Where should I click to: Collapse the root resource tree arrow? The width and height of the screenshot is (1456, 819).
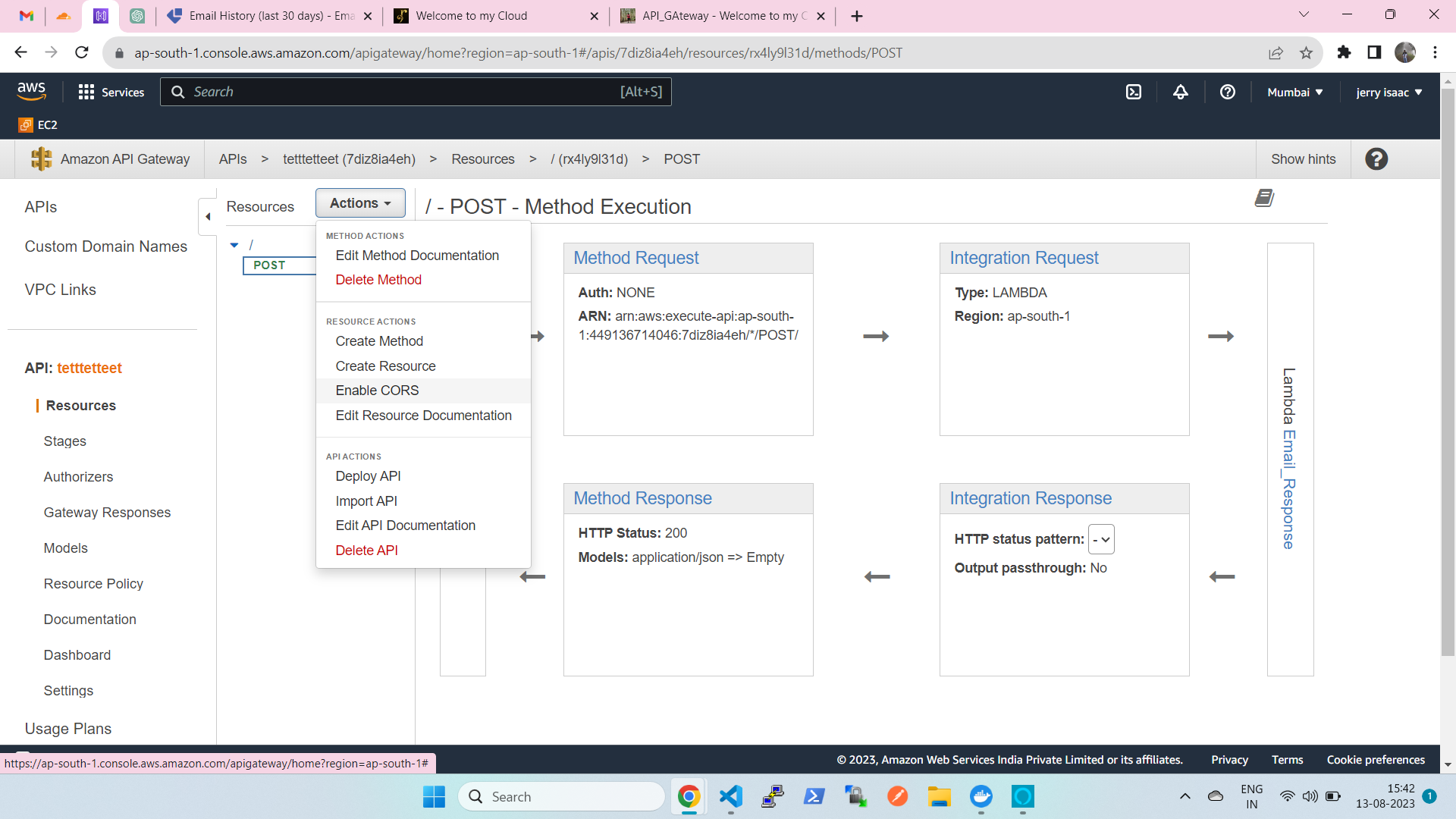pyautogui.click(x=234, y=245)
